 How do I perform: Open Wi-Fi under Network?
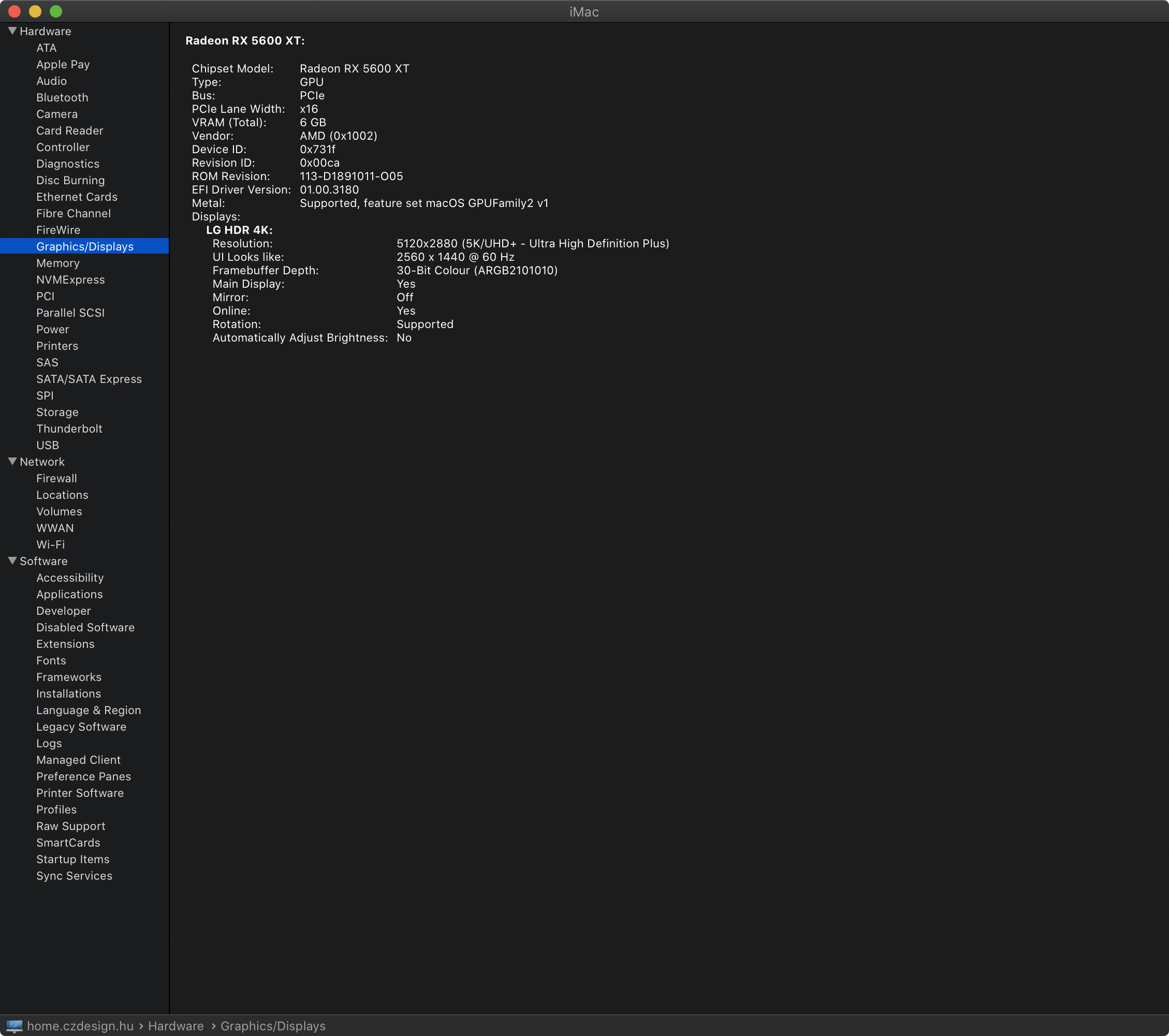50,545
